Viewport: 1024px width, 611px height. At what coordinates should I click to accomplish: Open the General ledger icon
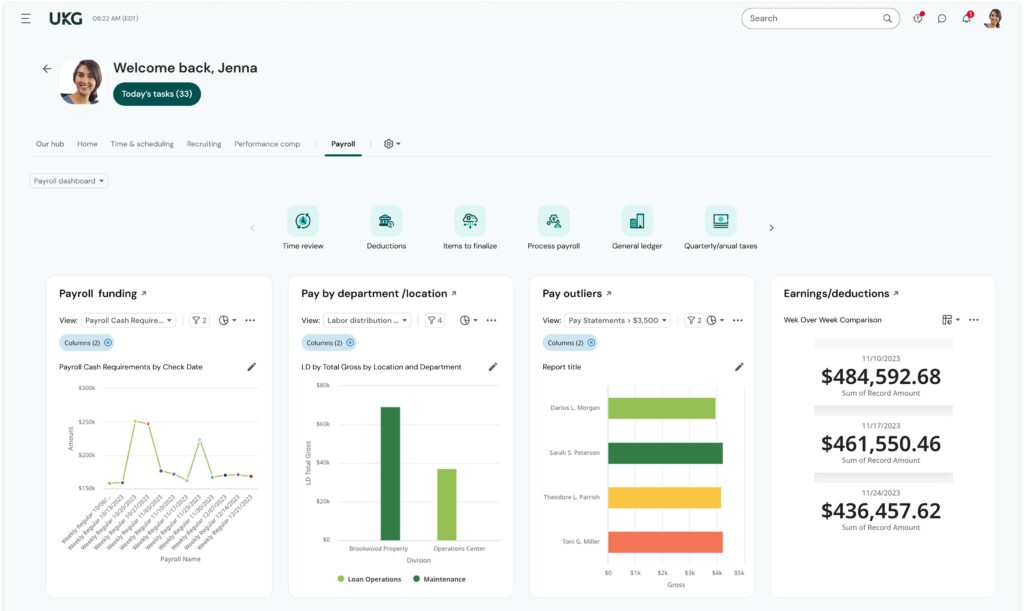(x=637, y=222)
